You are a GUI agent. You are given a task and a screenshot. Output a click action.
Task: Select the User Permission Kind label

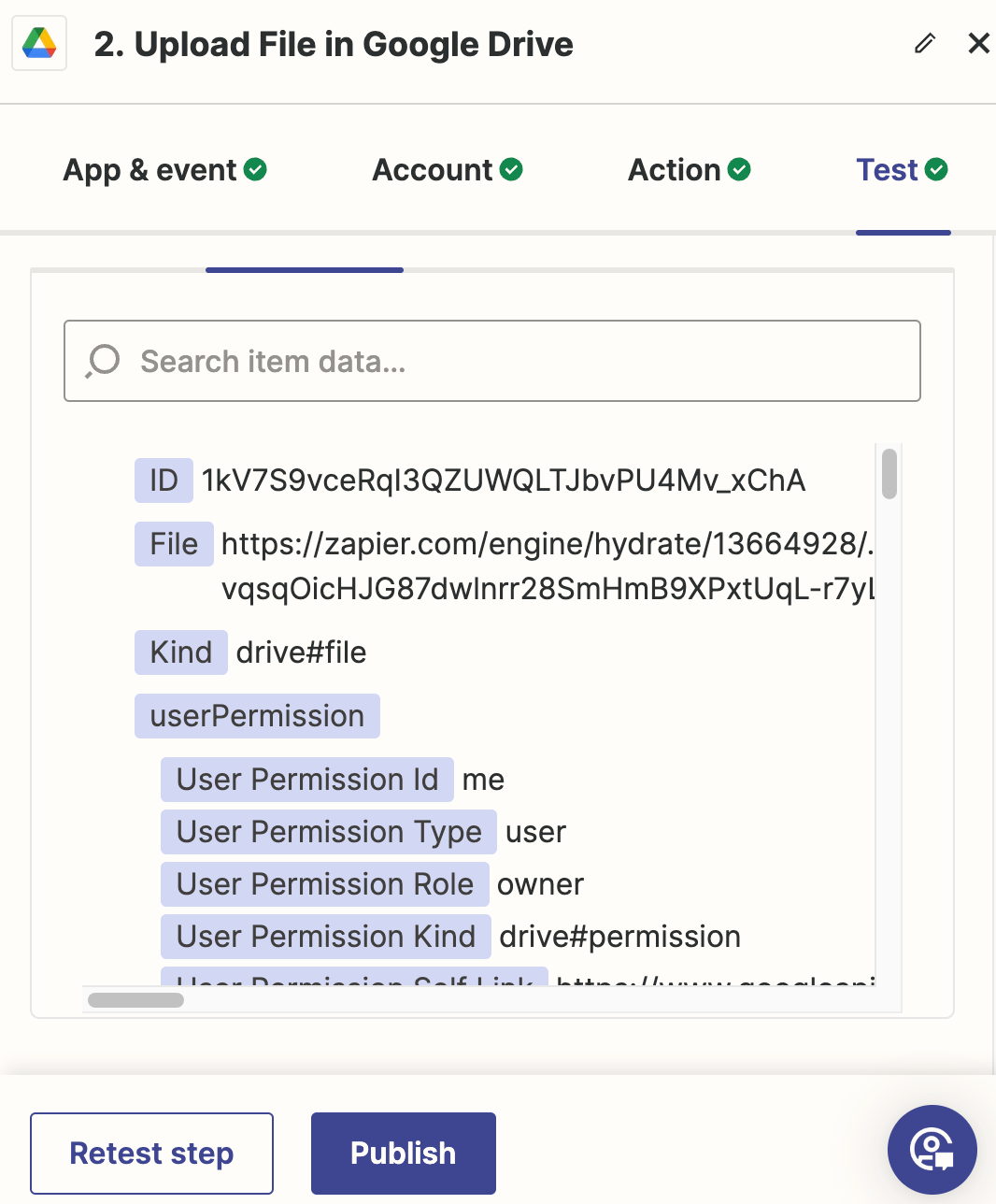point(326,937)
